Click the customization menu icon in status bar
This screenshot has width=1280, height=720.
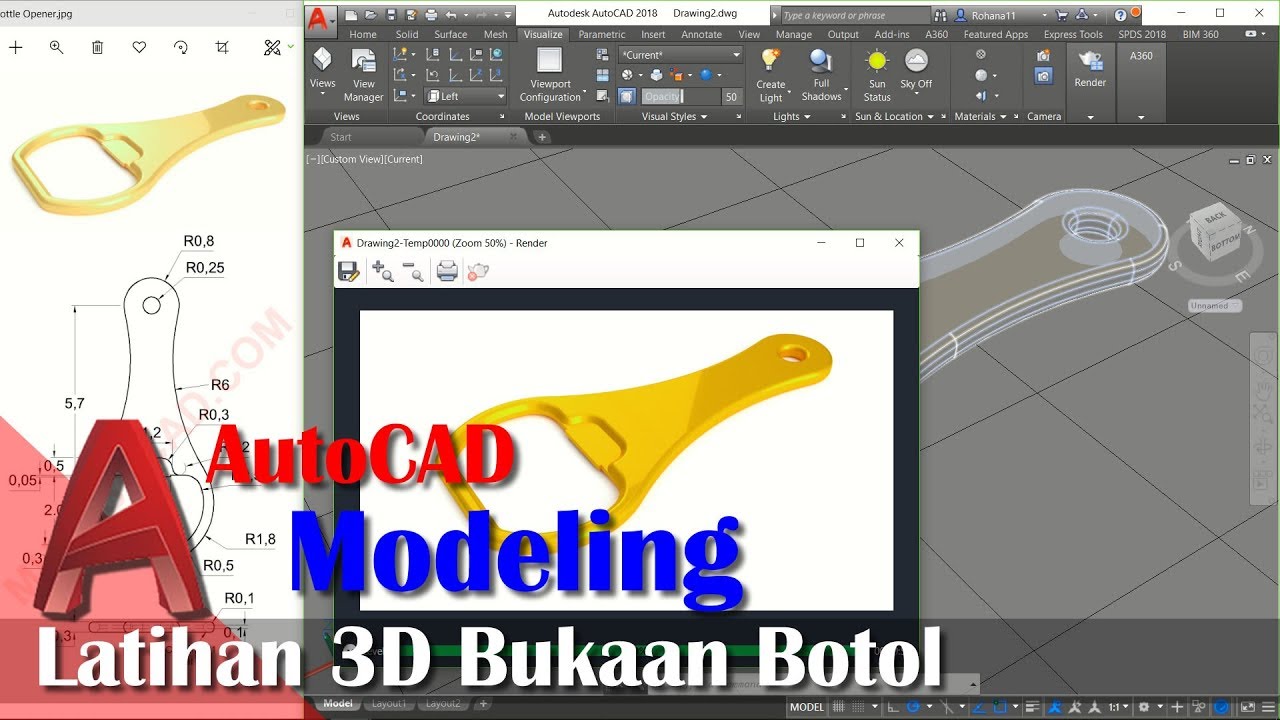[1268, 707]
